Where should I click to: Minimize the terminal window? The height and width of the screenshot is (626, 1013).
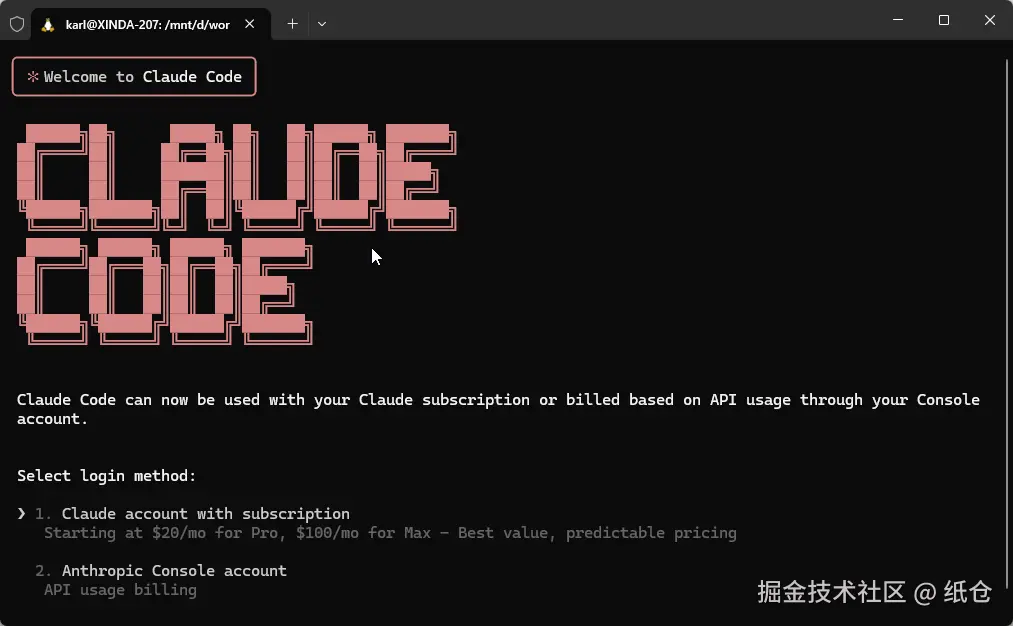point(898,20)
